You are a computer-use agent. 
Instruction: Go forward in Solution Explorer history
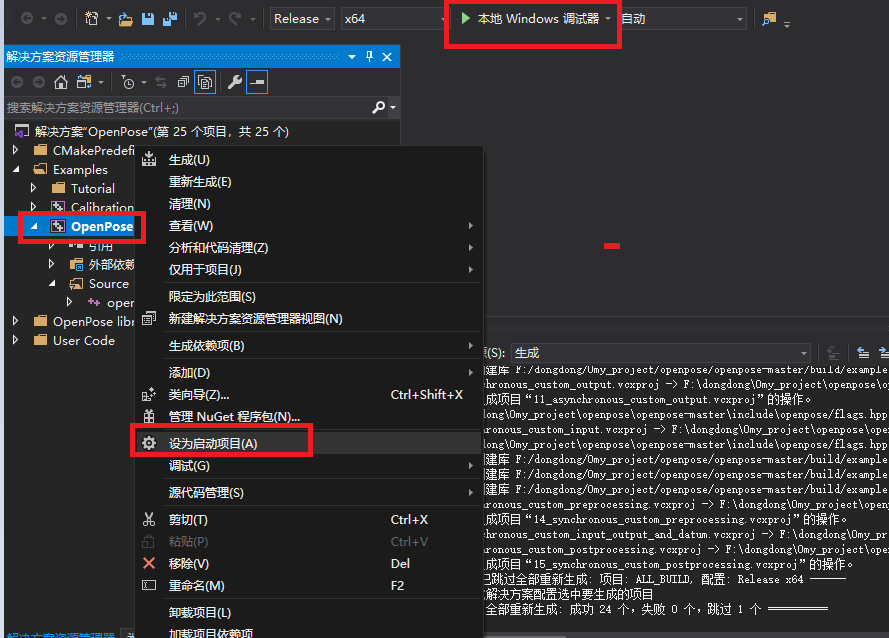click(39, 82)
